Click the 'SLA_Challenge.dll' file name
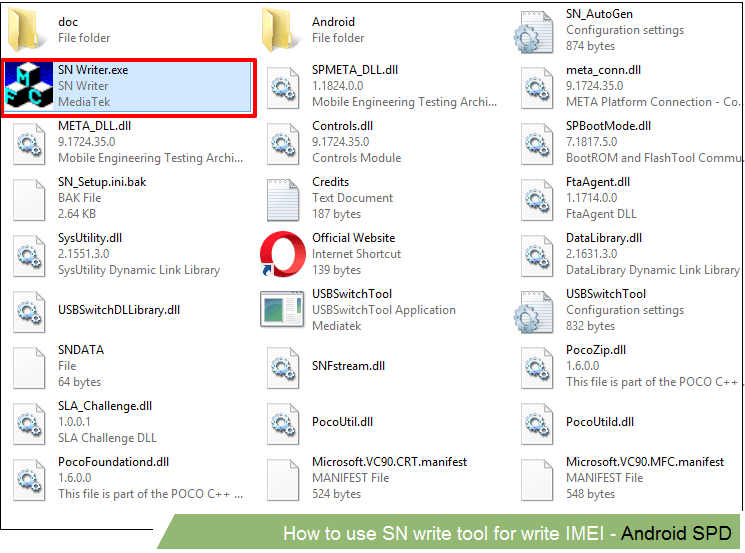745x553 pixels. (x=105, y=406)
